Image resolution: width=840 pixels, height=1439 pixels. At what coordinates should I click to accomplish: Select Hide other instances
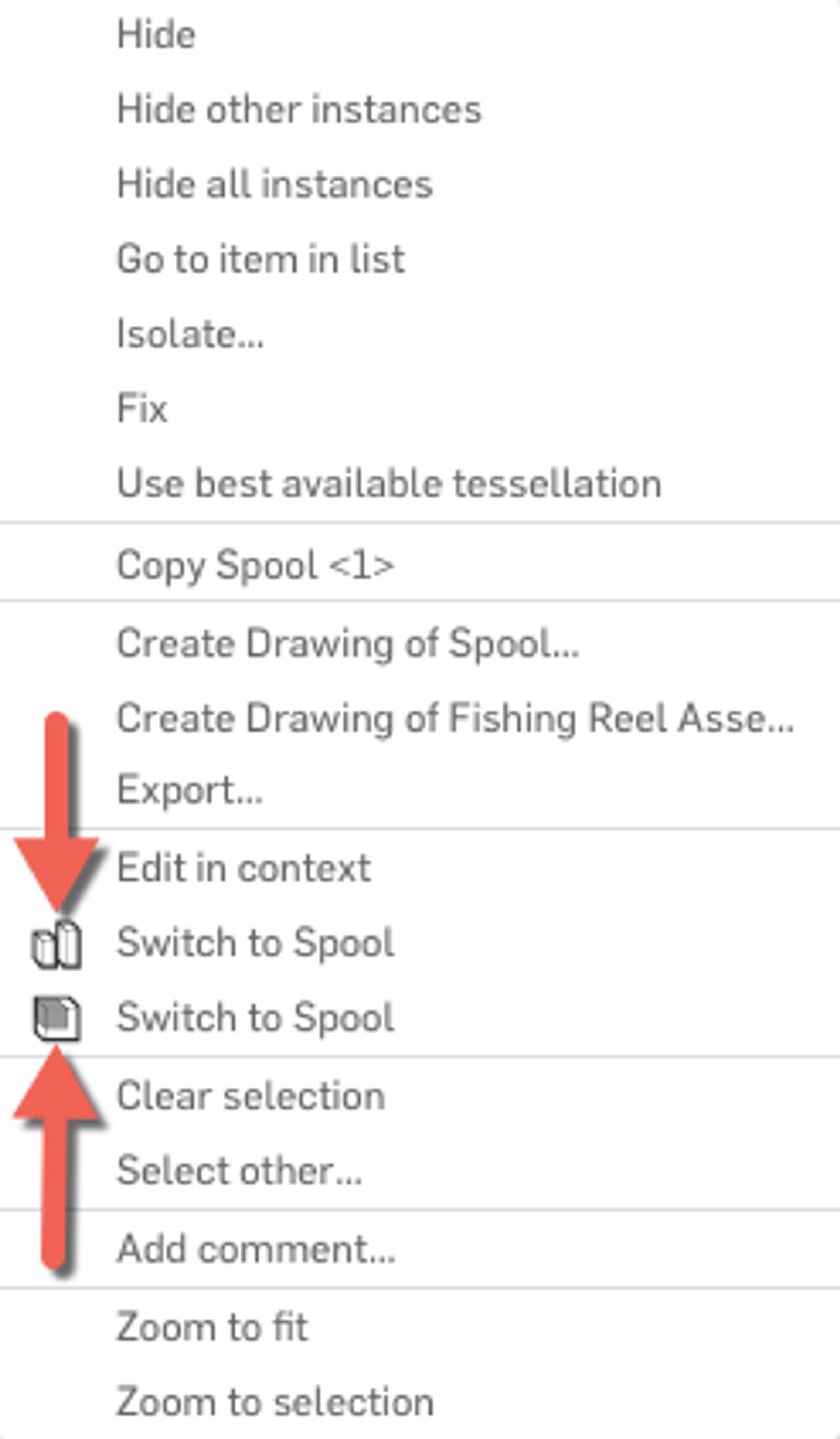coord(299,110)
